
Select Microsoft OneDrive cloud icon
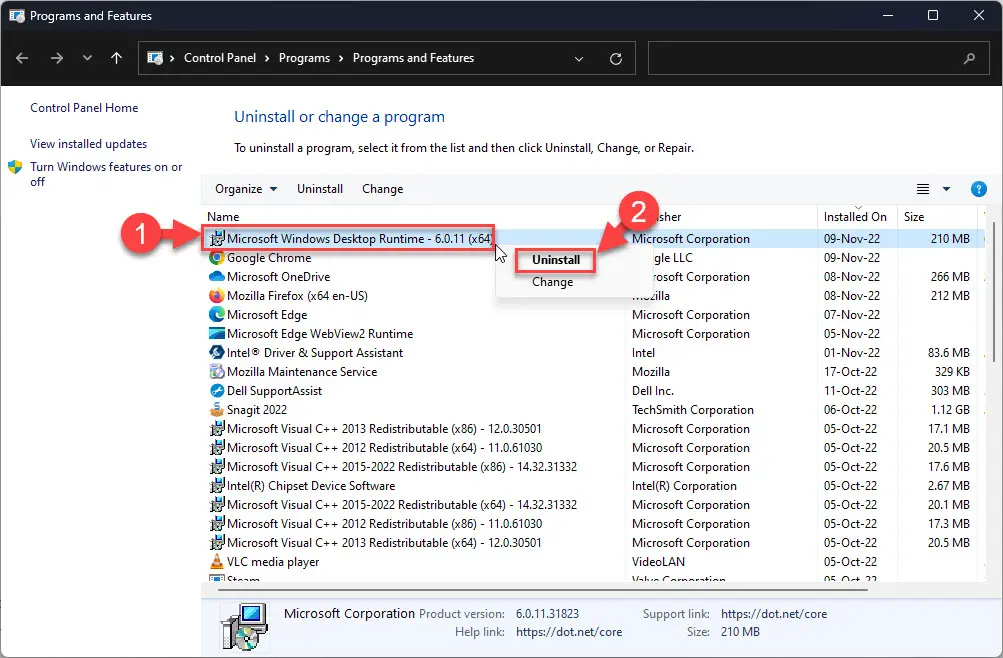[217, 277]
